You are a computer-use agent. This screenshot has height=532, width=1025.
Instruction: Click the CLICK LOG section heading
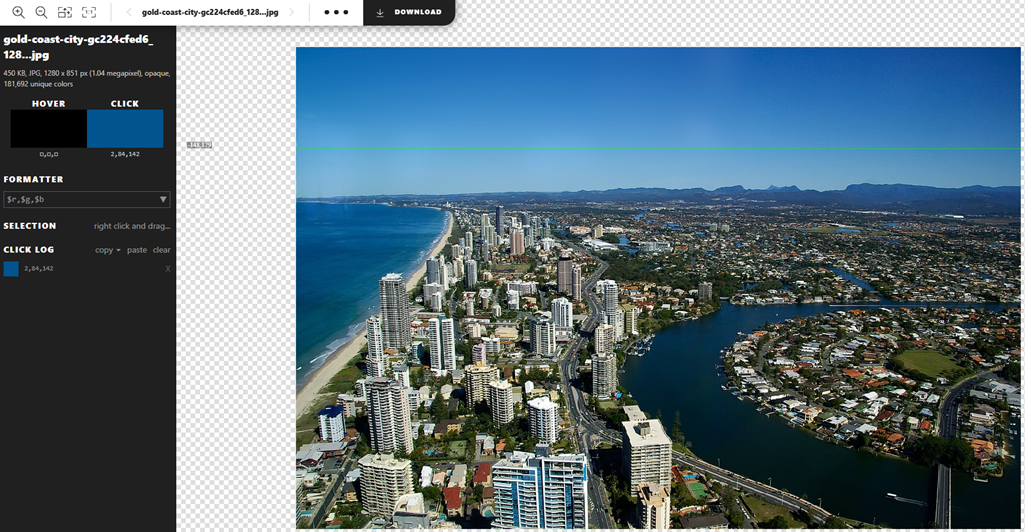(29, 250)
